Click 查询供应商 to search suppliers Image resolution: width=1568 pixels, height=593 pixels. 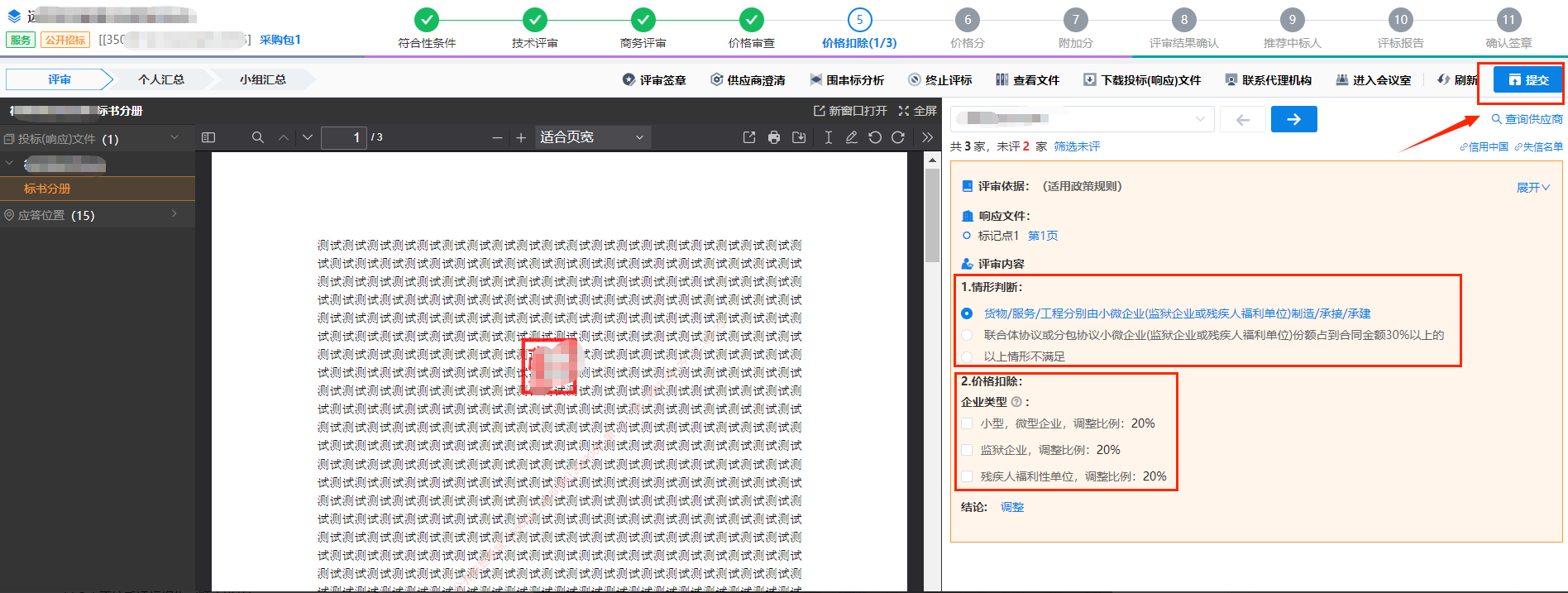coord(1527,119)
